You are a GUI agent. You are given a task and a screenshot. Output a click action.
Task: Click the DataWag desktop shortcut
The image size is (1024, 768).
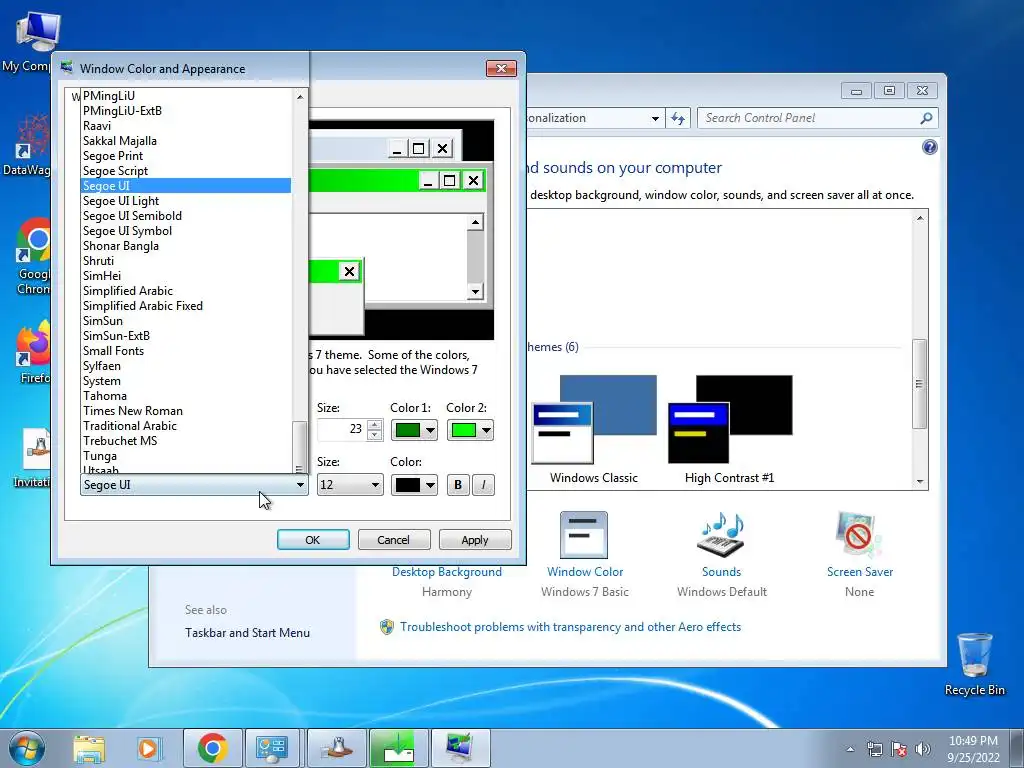click(29, 145)
